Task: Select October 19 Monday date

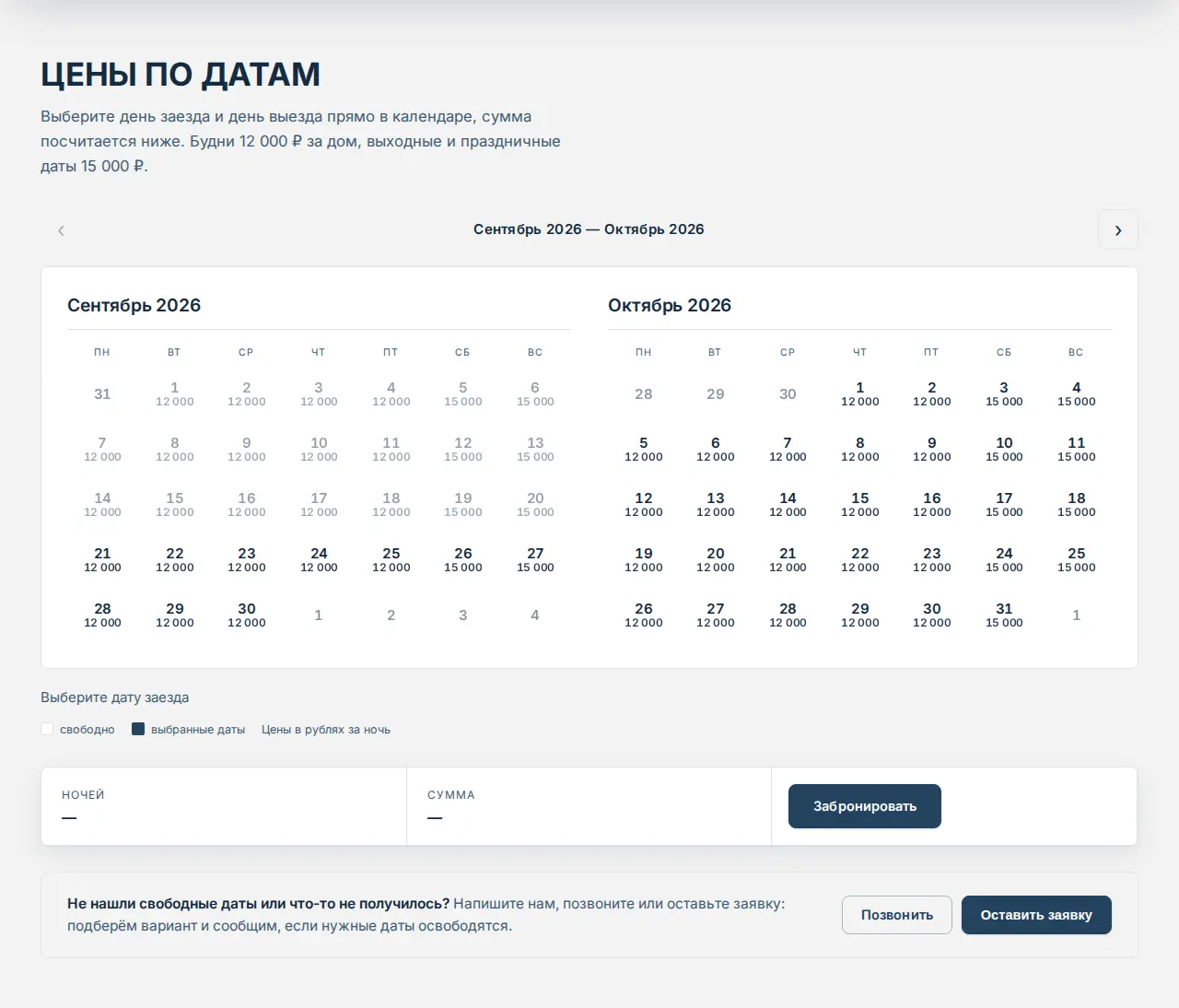Action: click(x=644, y=559)
